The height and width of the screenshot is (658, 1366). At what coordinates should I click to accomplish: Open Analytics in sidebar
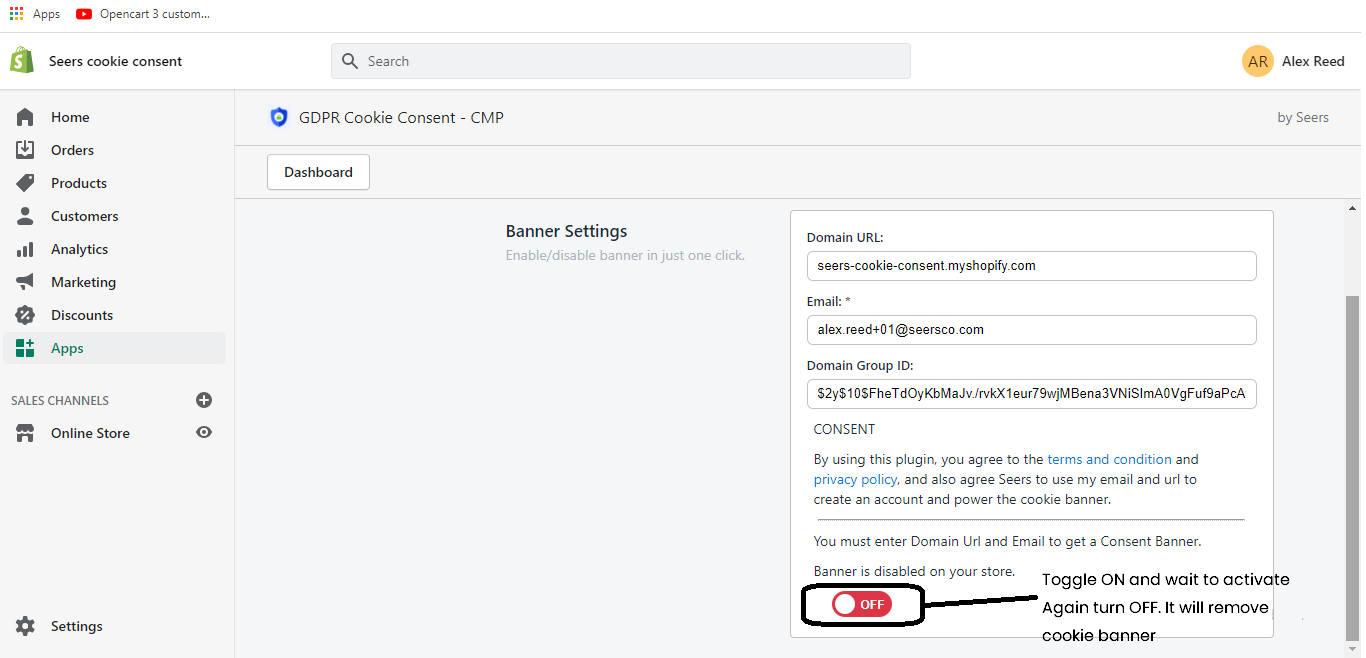tap(80, 249)
